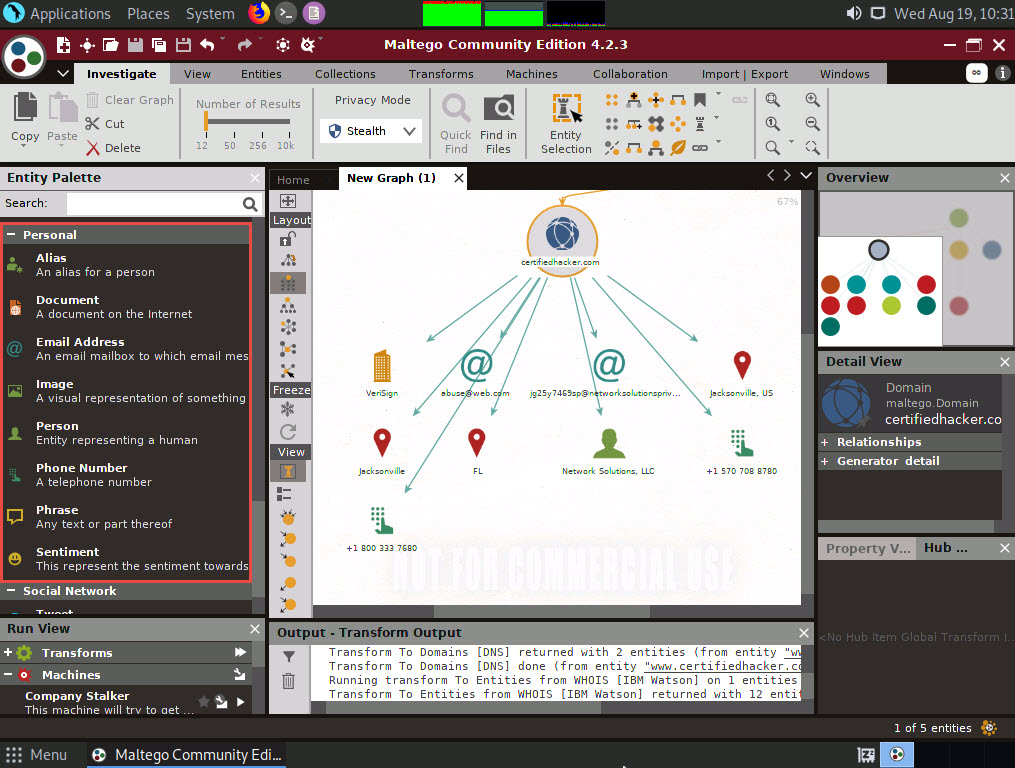
Task: Go to the Home graph tab
Action: point(293,179)
